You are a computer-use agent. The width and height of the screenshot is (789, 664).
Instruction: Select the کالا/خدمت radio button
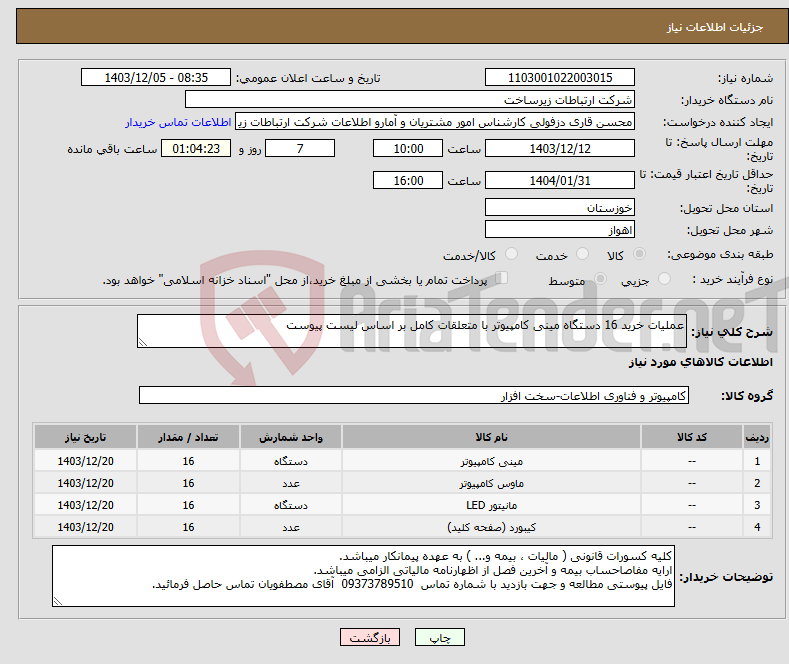tap(511, 254)
